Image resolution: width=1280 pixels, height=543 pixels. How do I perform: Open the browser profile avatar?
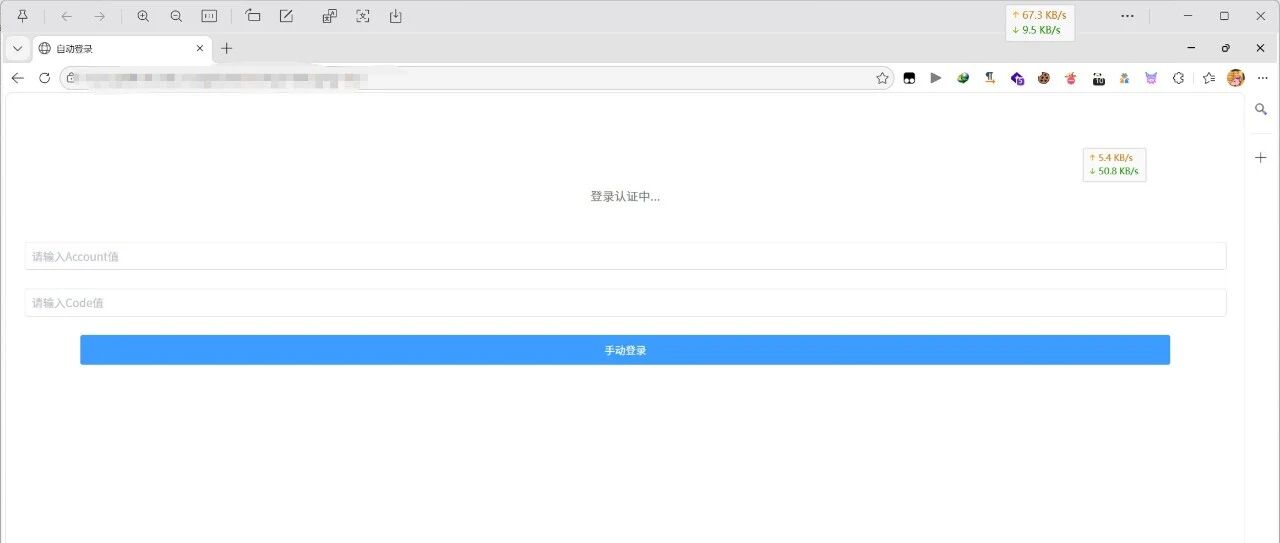point(1236,78)
